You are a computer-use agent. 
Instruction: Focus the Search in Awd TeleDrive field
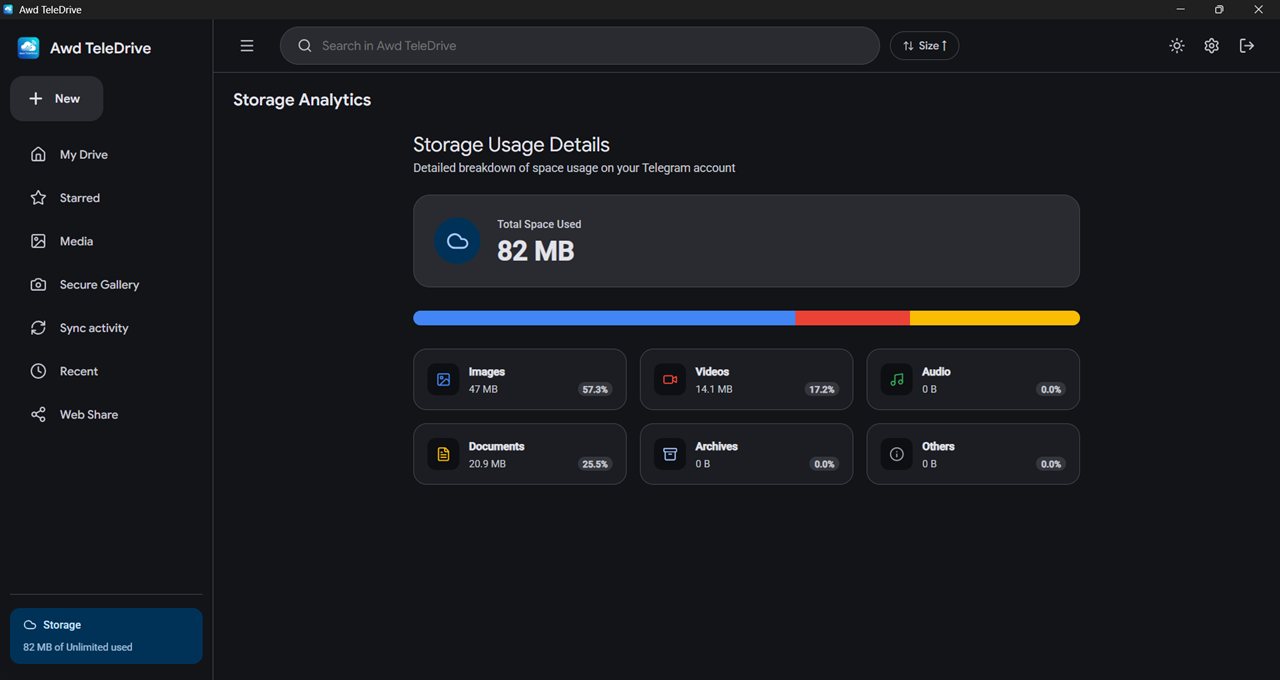[580, 45]
